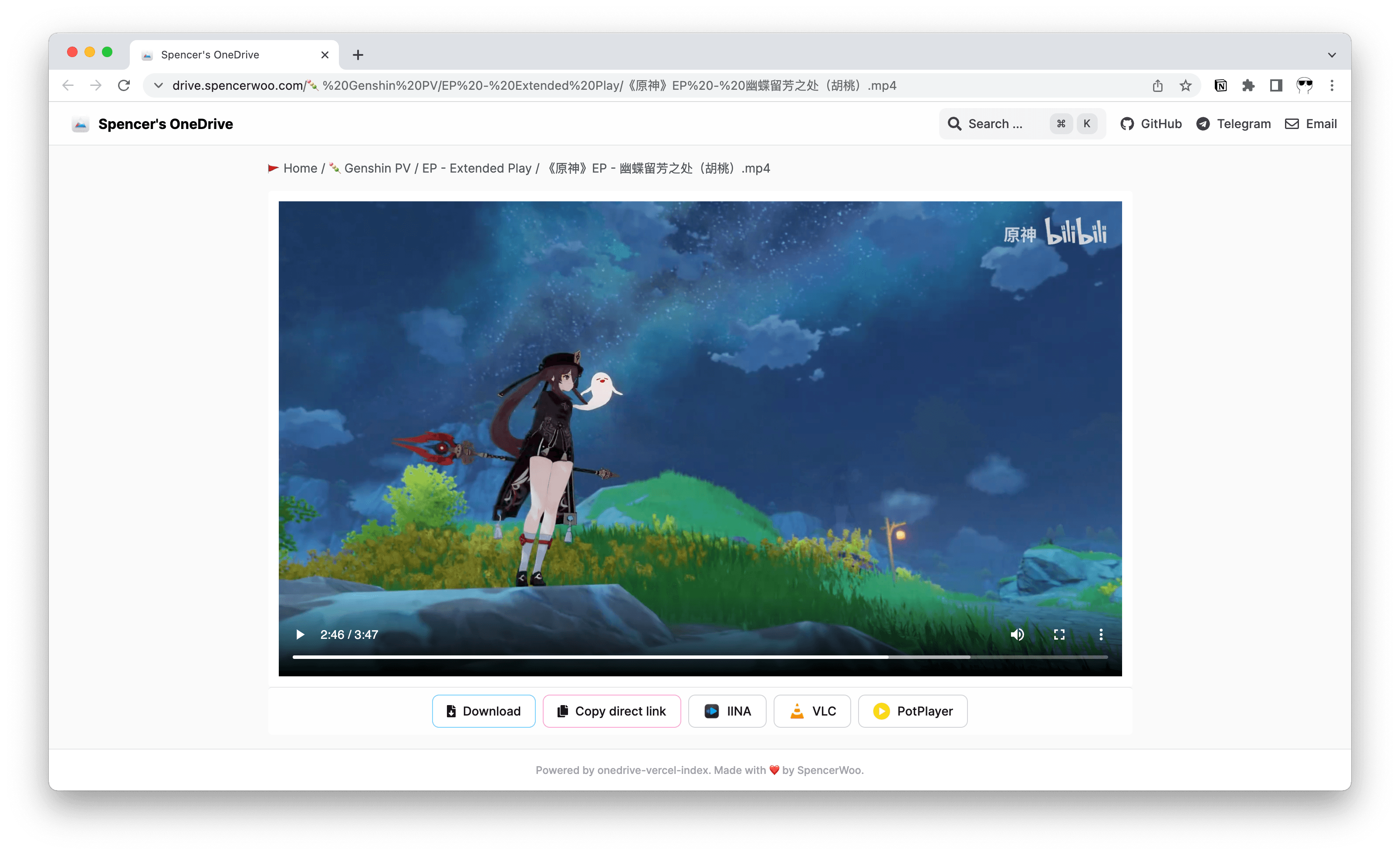The image size is (1400, 855).
Task: Click the Download button
Action: pos(484,711)
